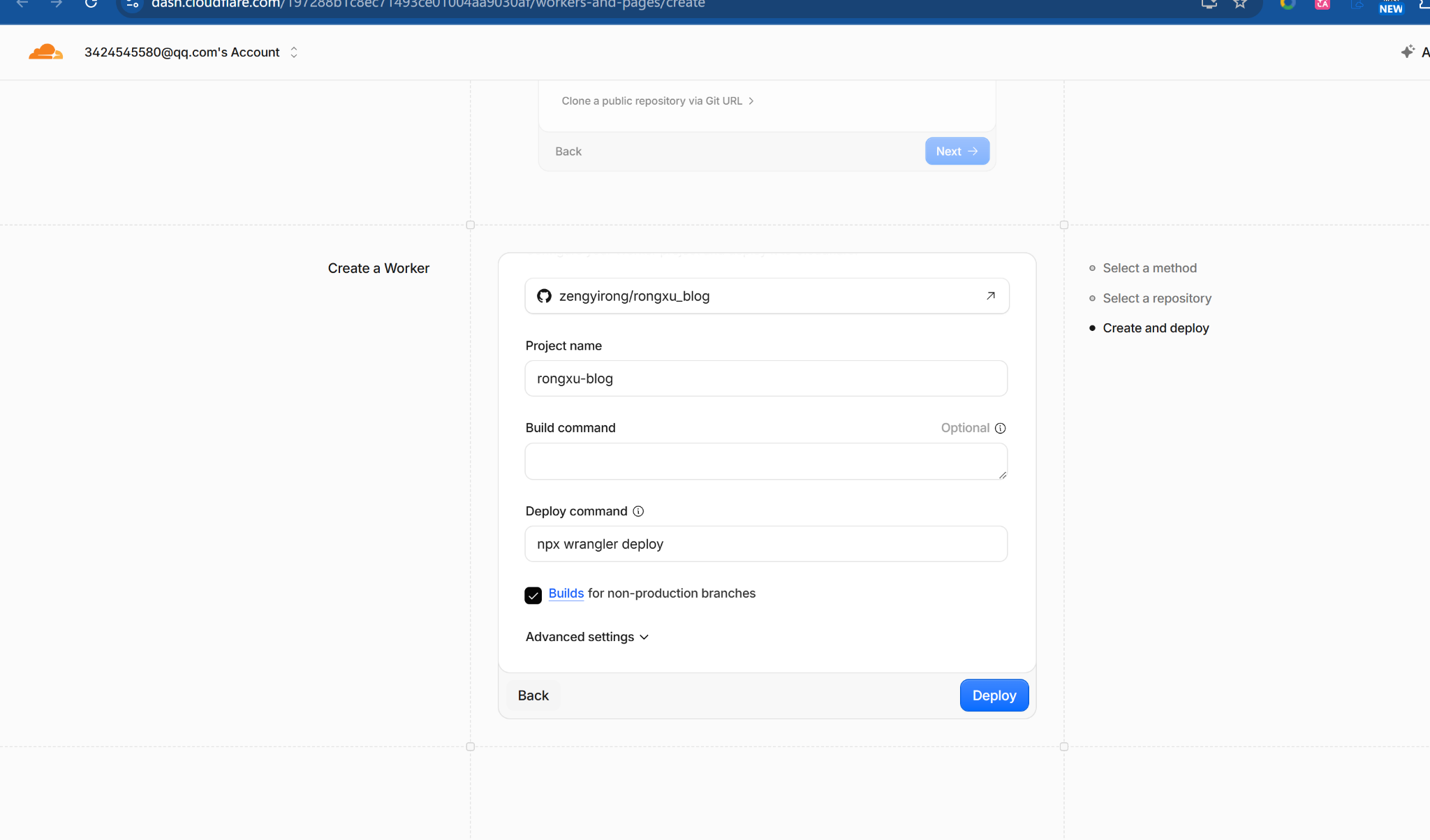Click Back in the Create and deploy card

click(x=533, y=695)
